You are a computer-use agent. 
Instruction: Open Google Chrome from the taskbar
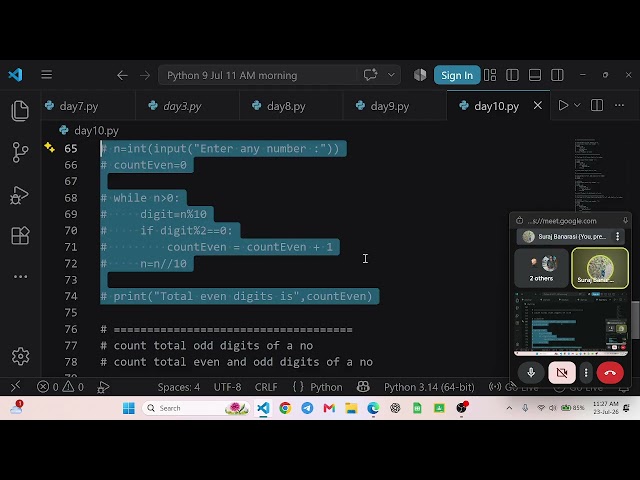pos(285,408)
